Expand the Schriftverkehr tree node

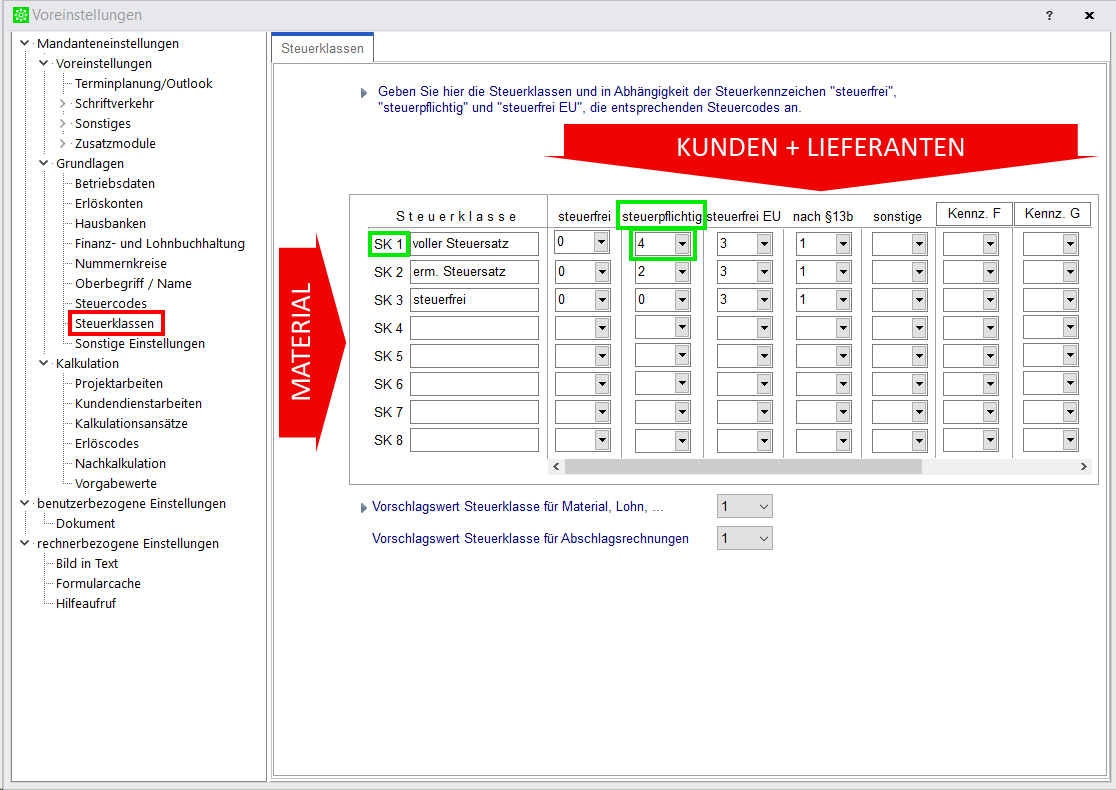click(x=63, y=104)
